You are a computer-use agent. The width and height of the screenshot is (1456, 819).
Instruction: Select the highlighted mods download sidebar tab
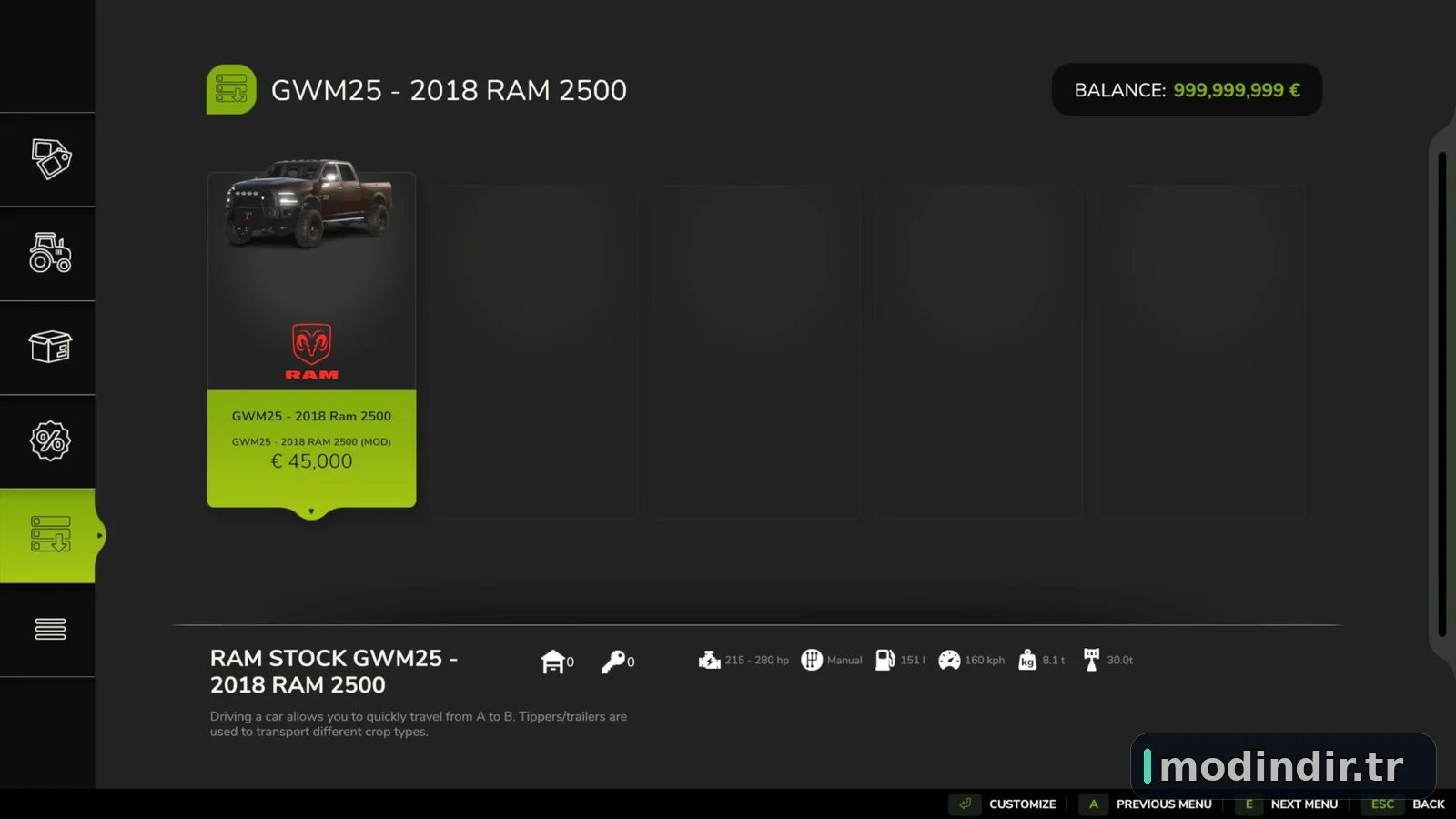point(47,535)
